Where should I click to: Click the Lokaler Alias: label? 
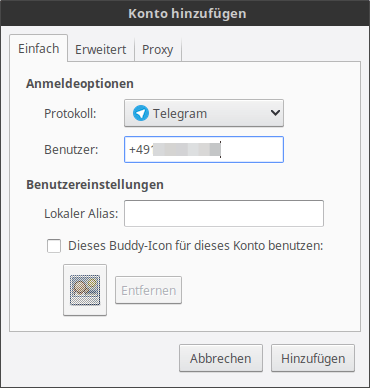pyautogui.click(x=81, y=214)
